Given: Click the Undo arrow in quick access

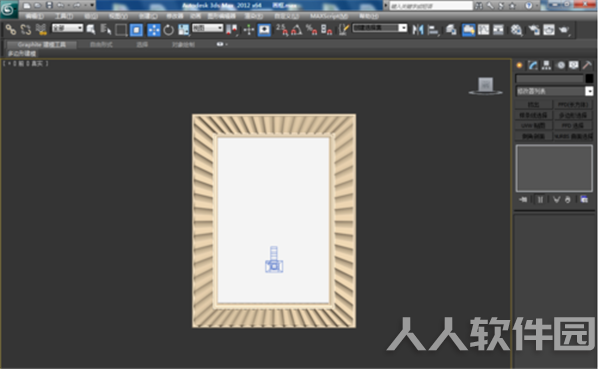Looking at the screenshot, I should coord(60,5).
